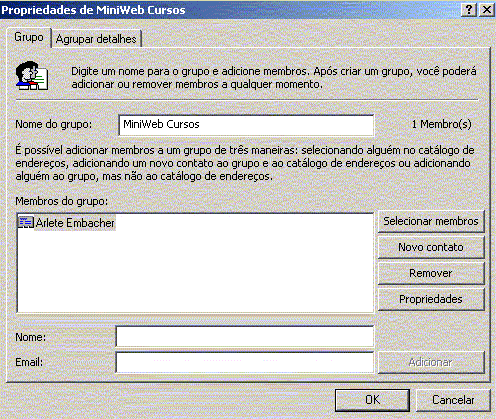Image resolution: width=496 pixels, height=419 pixels.
Task: Switch to the Grupo tab
Action: [29, 37]
